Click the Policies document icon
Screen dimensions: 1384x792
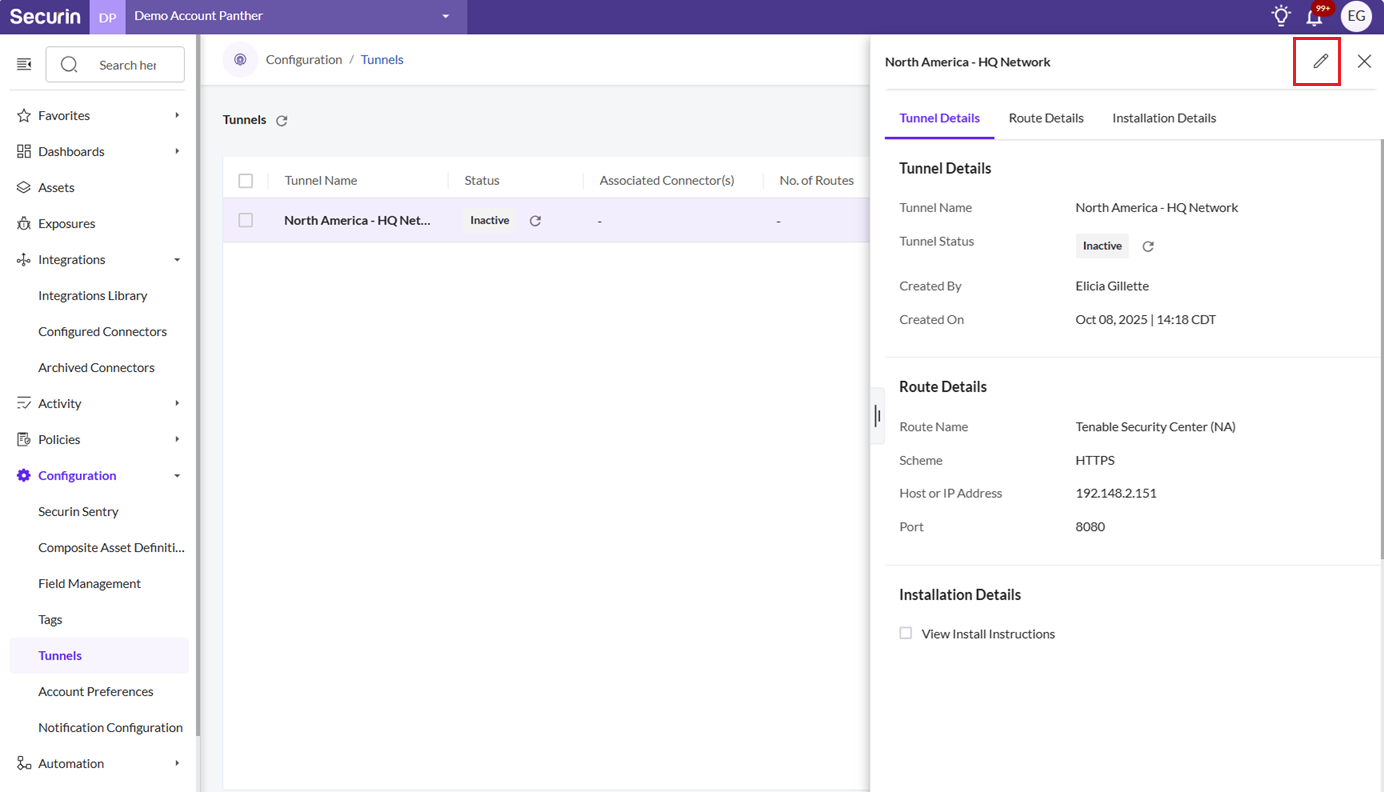coord(24,440)
